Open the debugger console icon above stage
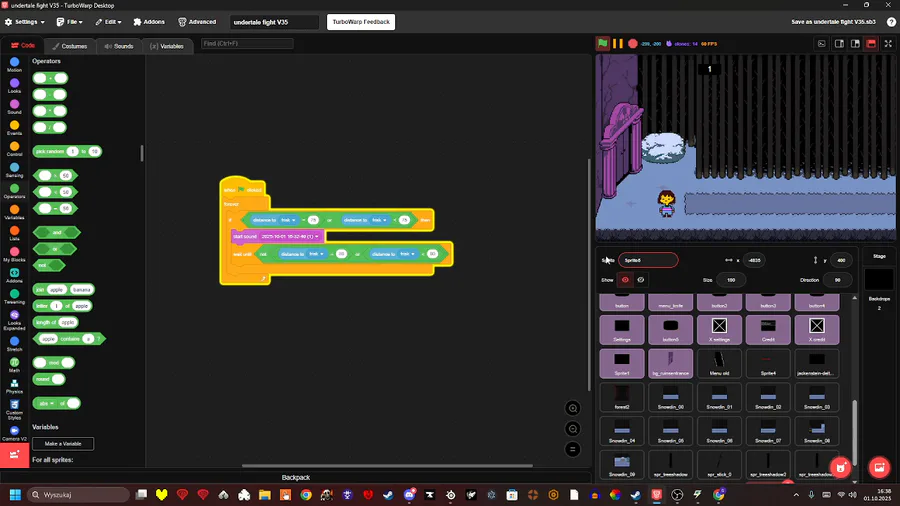Image resolution: width=900 pixels, height=506 pixels. click(x=821, y=44)
